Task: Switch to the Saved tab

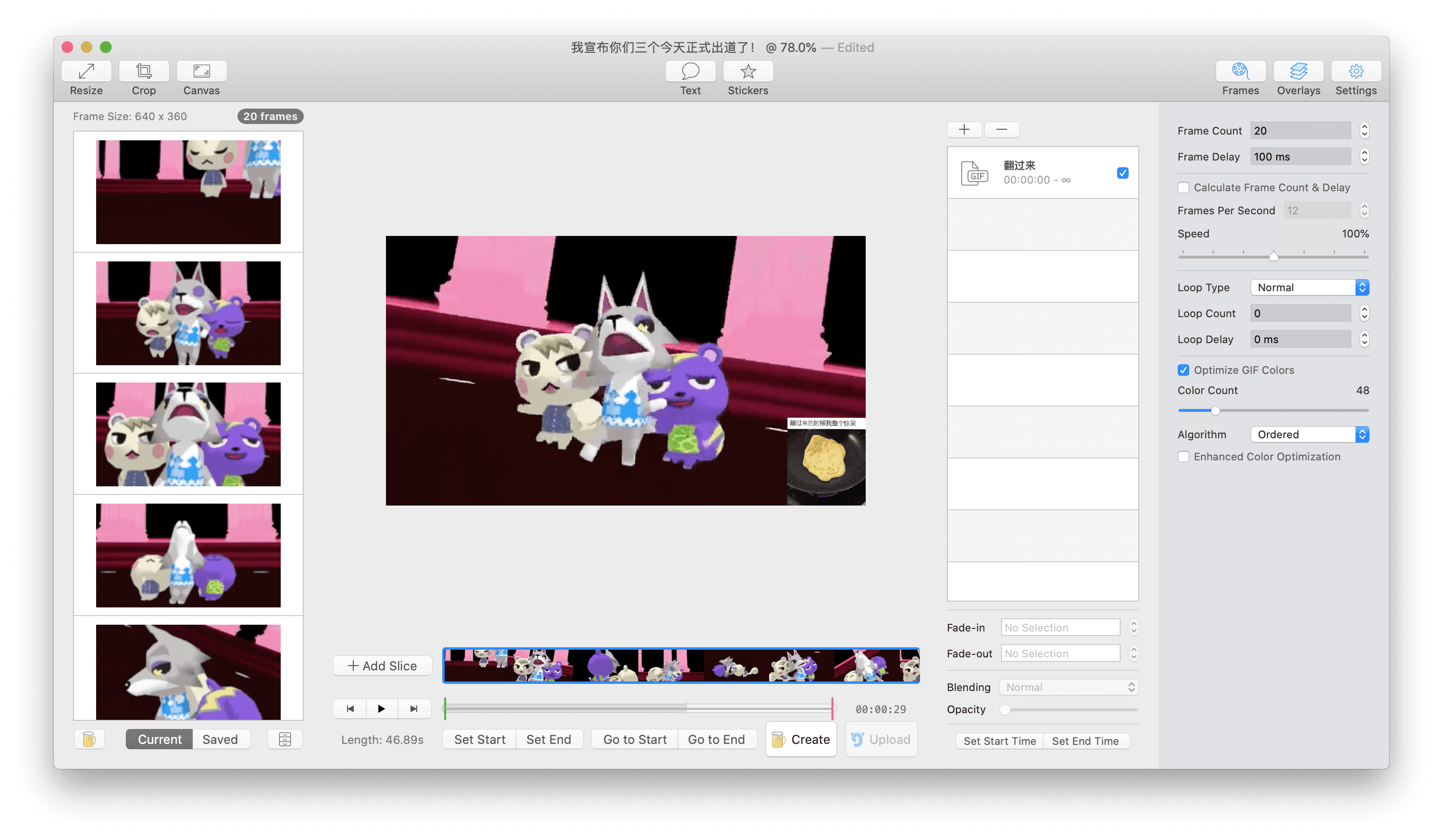Action: (219, 739)
